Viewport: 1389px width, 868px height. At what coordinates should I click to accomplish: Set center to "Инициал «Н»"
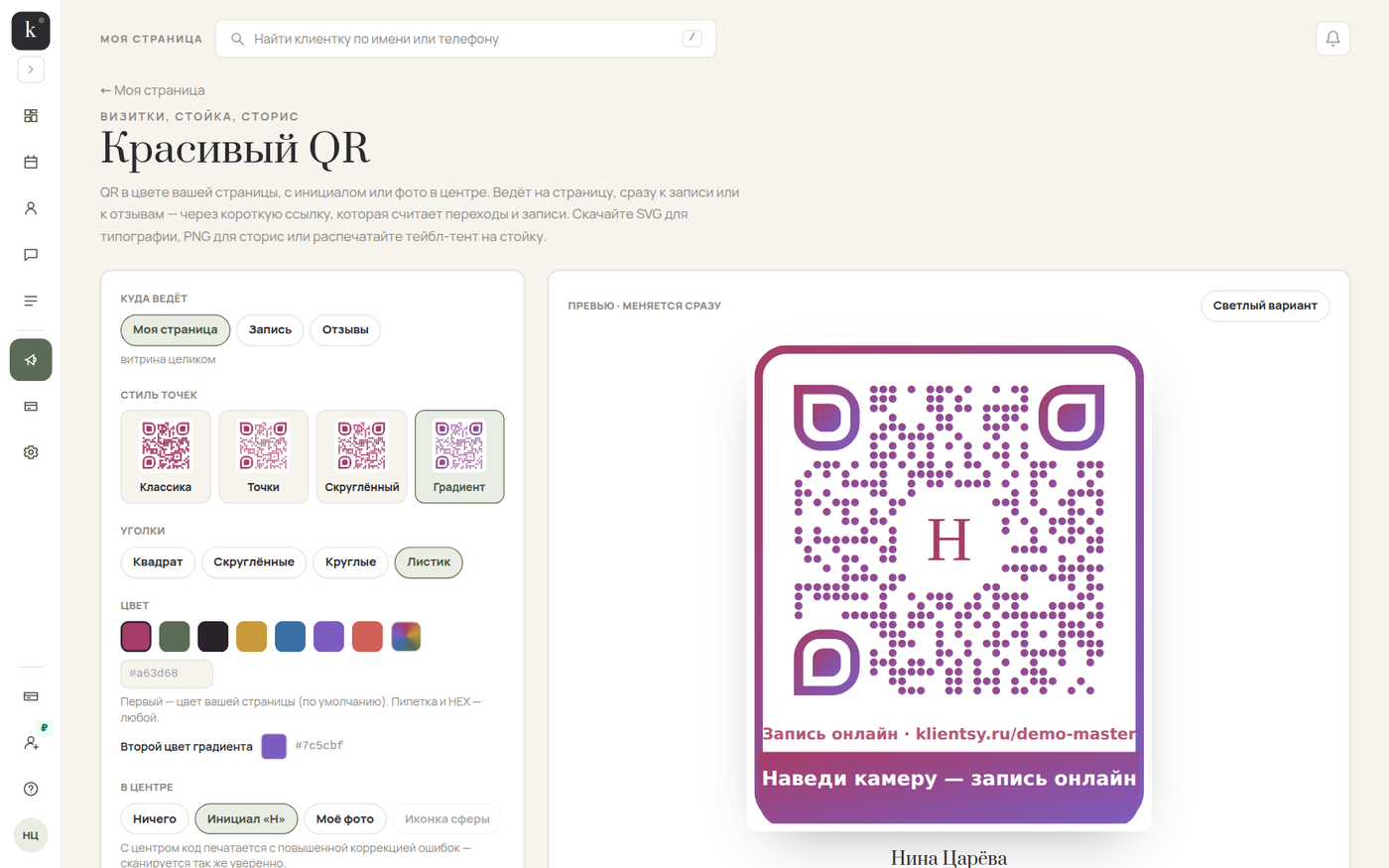point(246,818)
